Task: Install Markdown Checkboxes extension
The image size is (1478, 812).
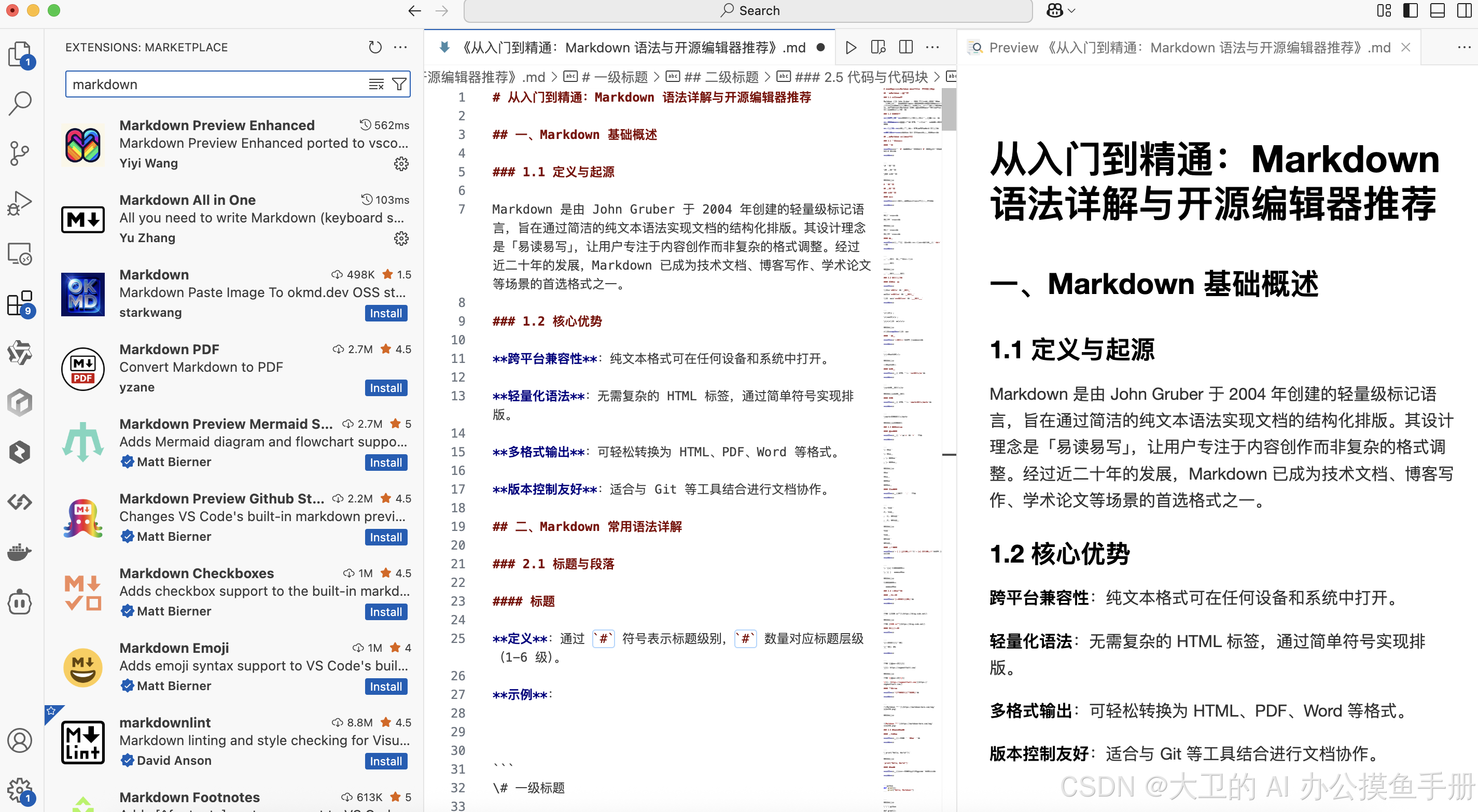Action: (x=385, y=612)
